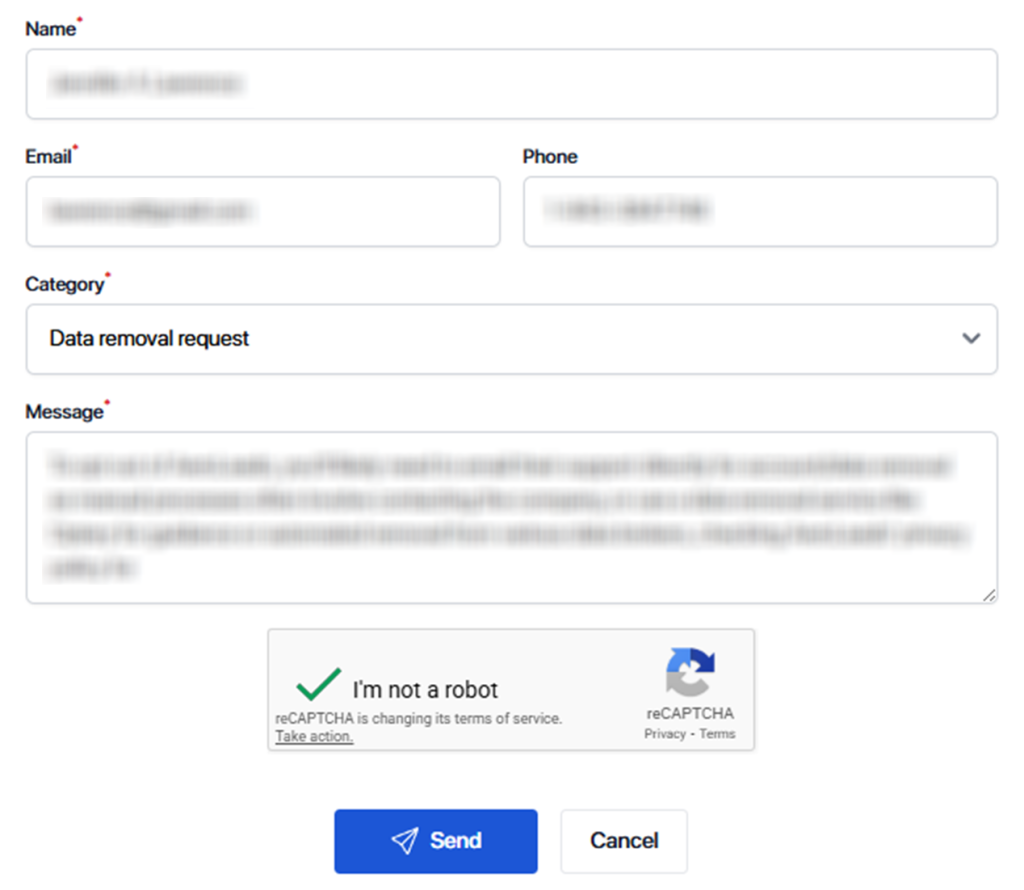Click the "I'm not a robot" text
The width and height of the screenshot is (1024, 890).
[x=425, y=690]
